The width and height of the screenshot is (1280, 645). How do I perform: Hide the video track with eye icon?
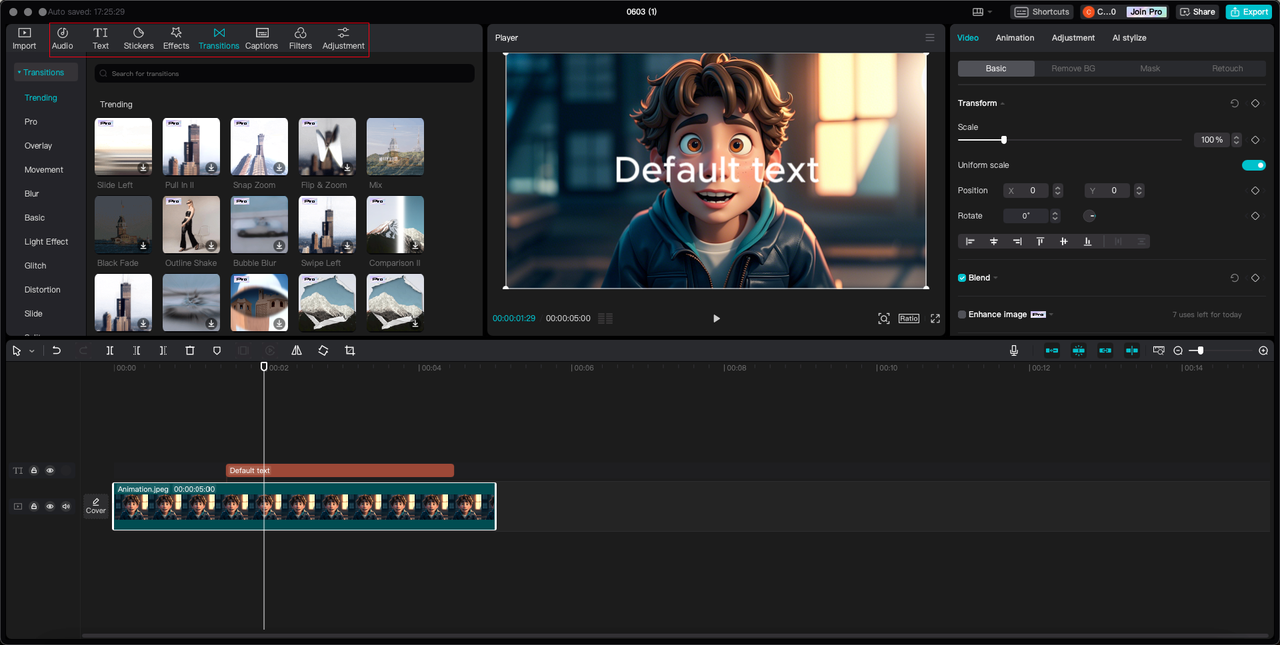[x=50, y=506]
